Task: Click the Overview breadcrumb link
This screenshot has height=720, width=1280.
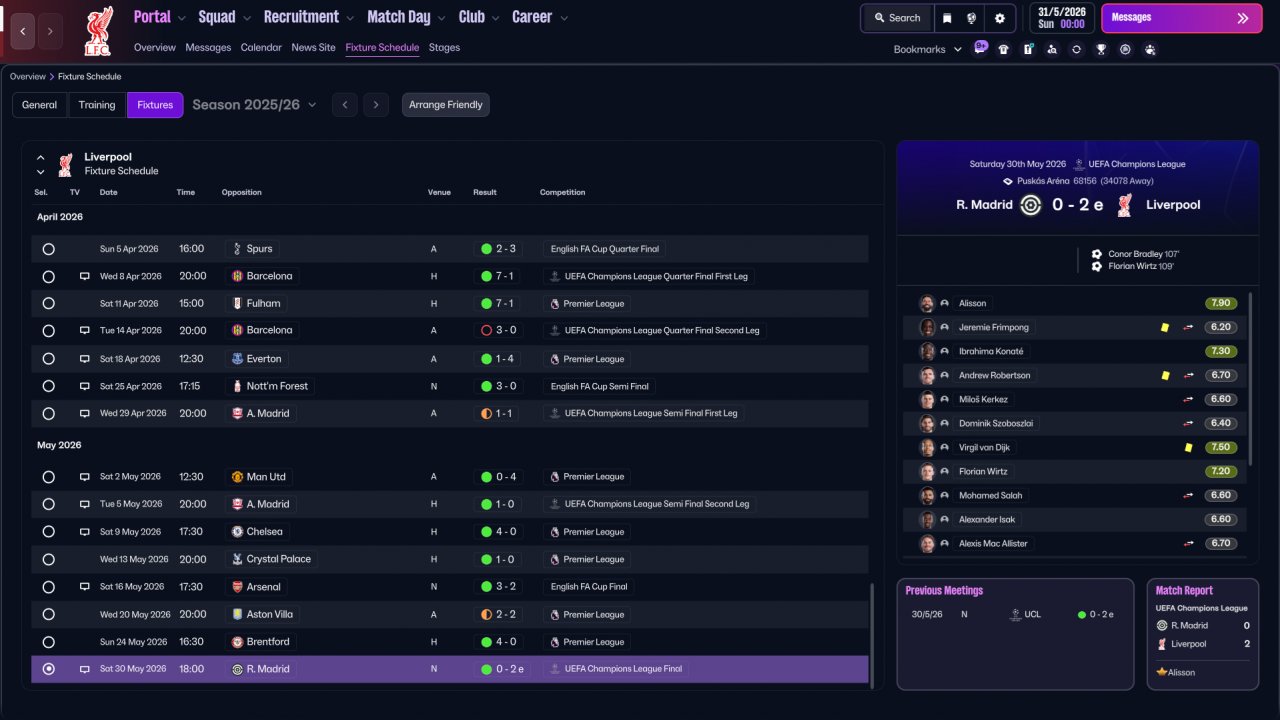Action: tap(28, 77)
